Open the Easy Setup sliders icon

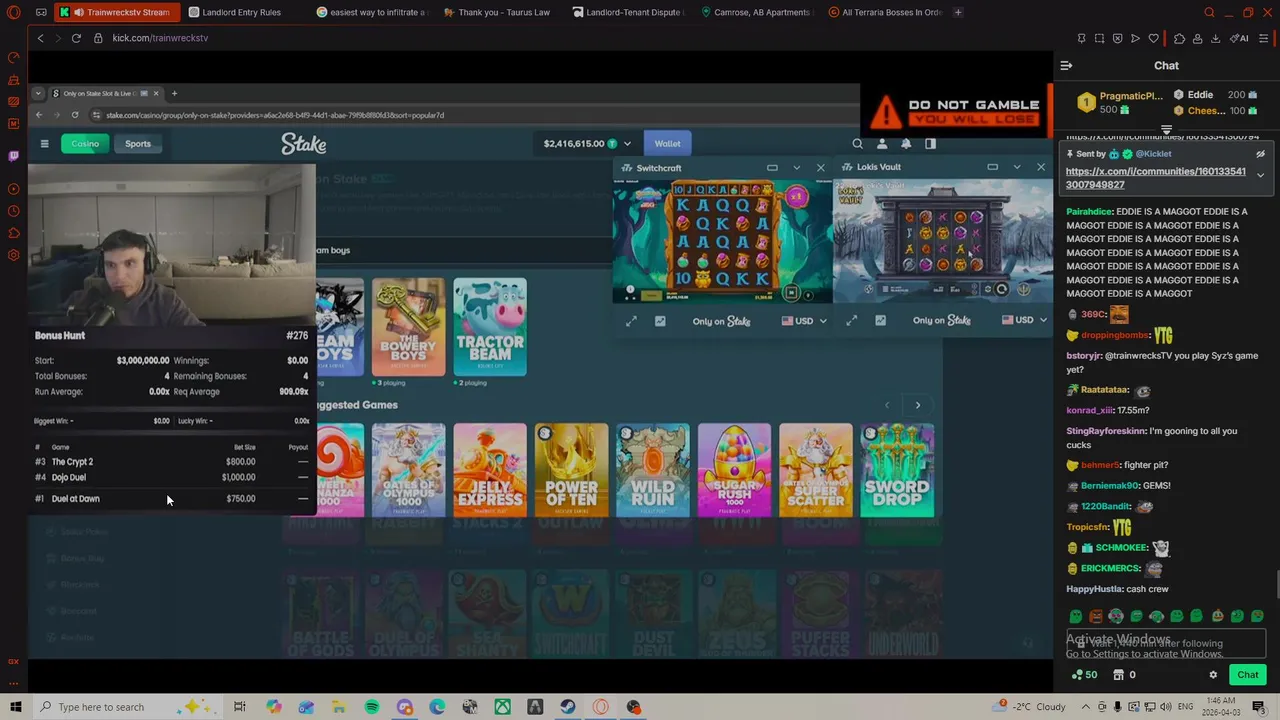coord(1264,38)
